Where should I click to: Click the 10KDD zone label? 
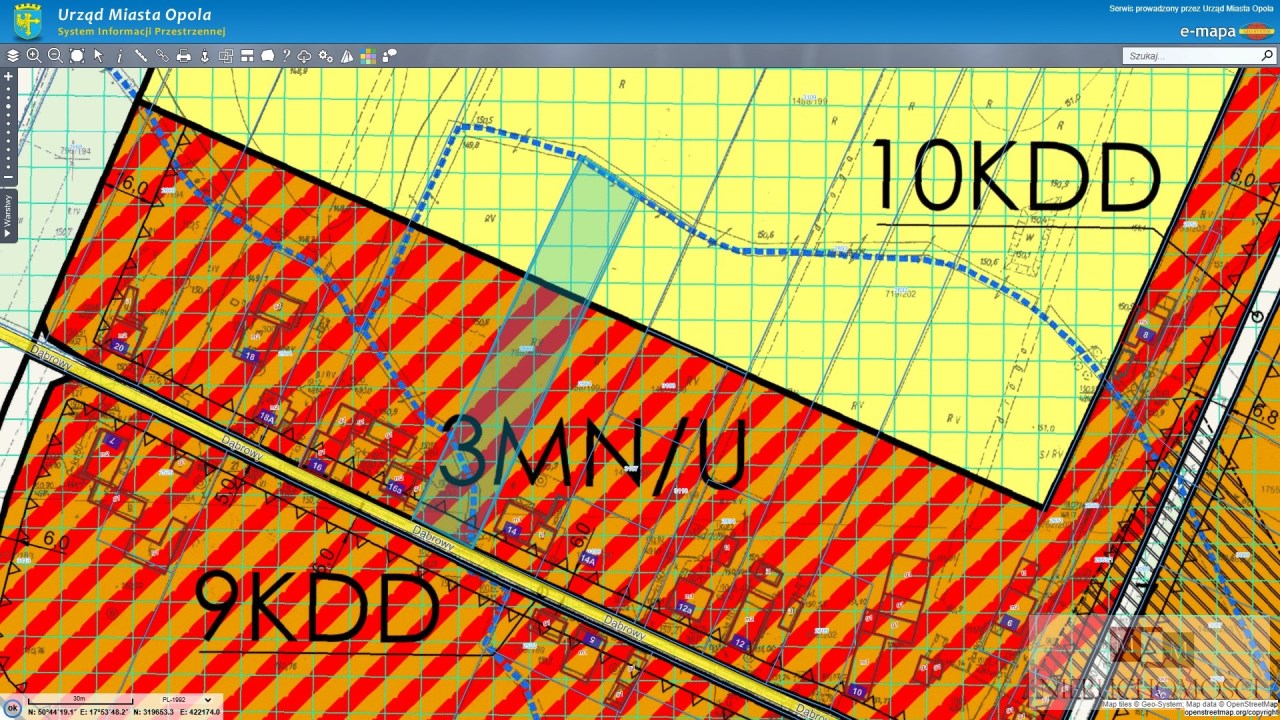(x=1016, y=177)
